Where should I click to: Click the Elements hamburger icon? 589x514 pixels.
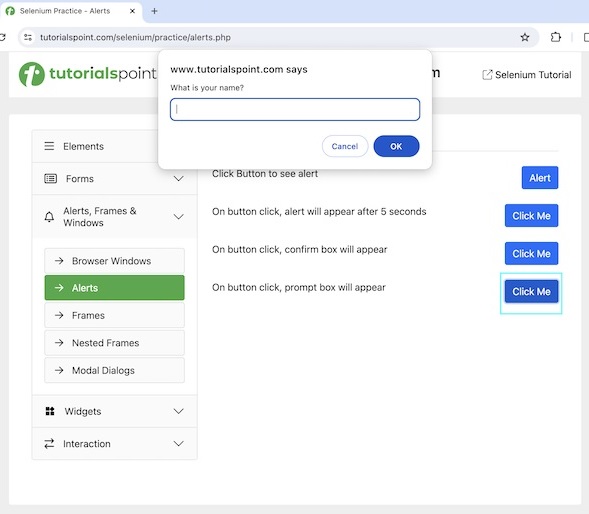[49, 146]
